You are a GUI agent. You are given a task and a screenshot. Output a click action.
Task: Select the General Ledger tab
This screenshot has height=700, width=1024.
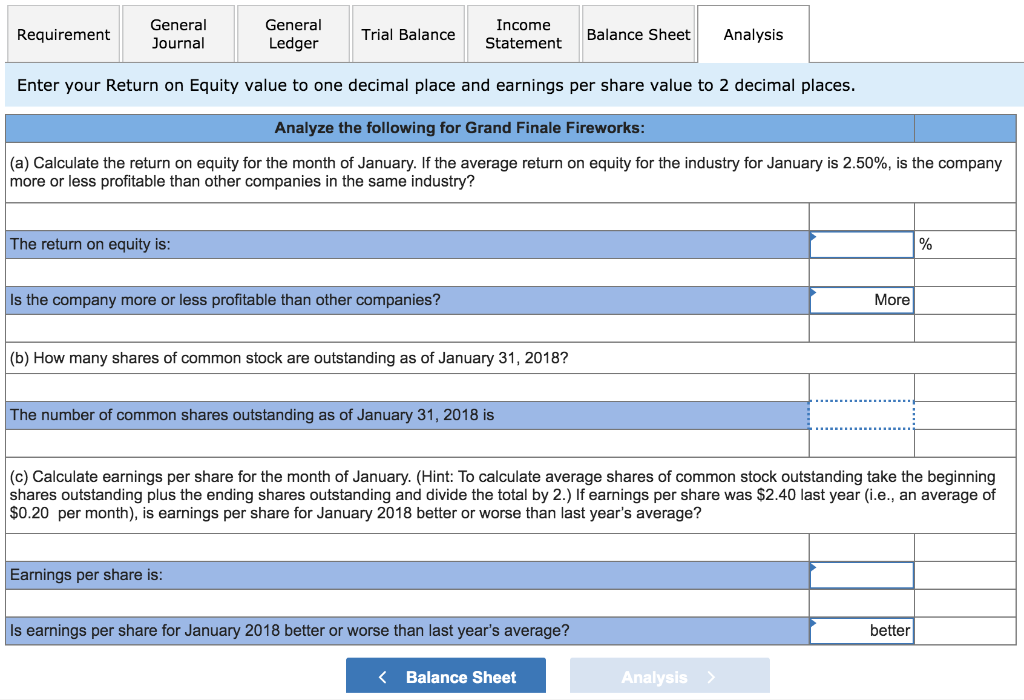coord(293,34)
